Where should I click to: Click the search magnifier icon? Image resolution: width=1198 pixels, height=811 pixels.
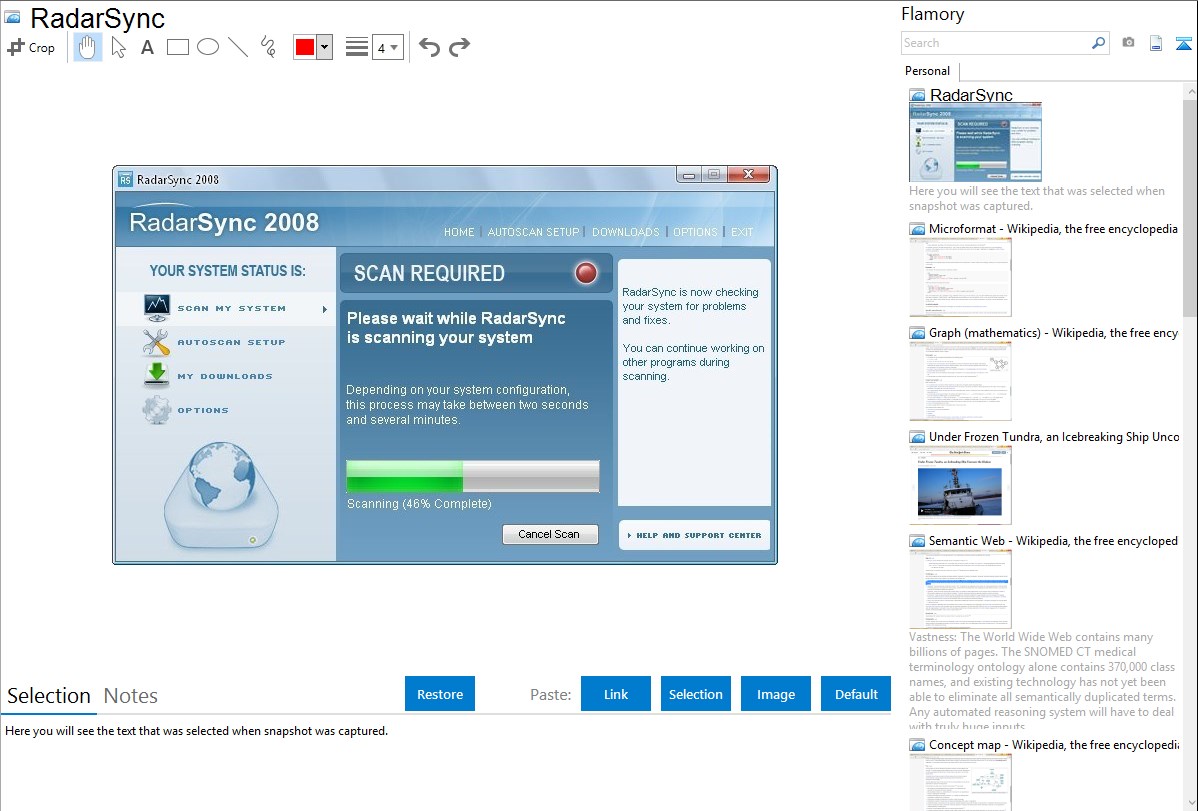[x=1099, y=43]
